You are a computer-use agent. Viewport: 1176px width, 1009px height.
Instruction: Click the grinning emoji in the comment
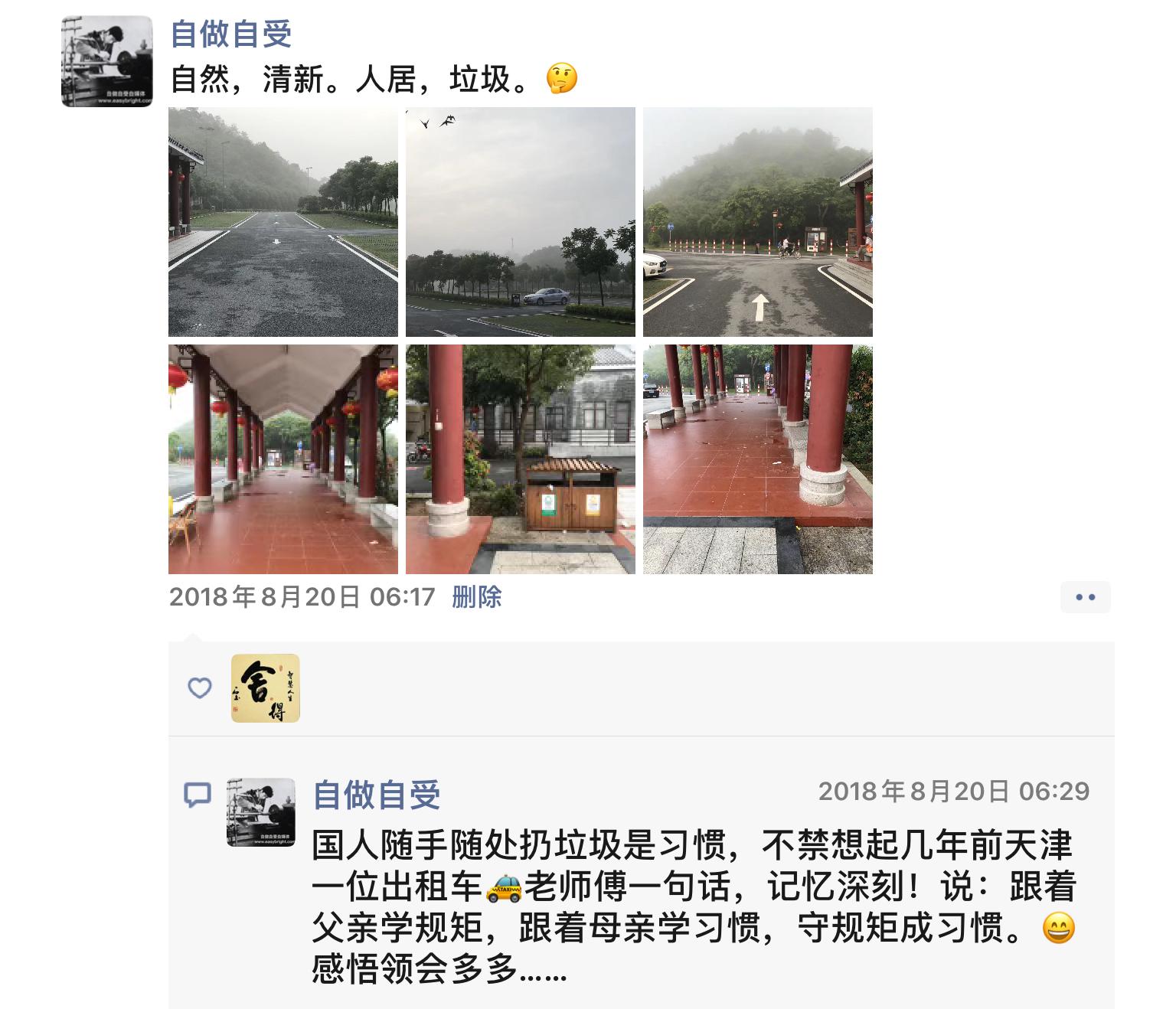pos(1059,929)
